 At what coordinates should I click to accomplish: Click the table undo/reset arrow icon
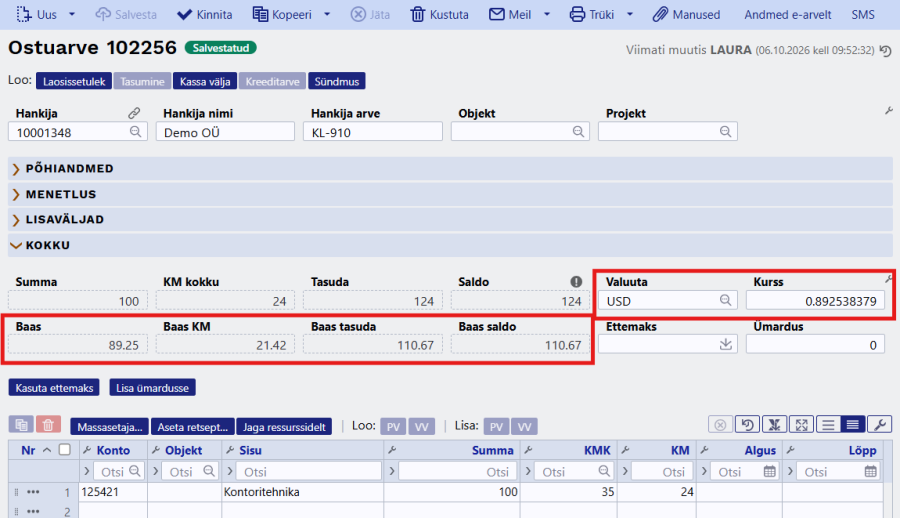pyautogui.click(x=747, y=425)
